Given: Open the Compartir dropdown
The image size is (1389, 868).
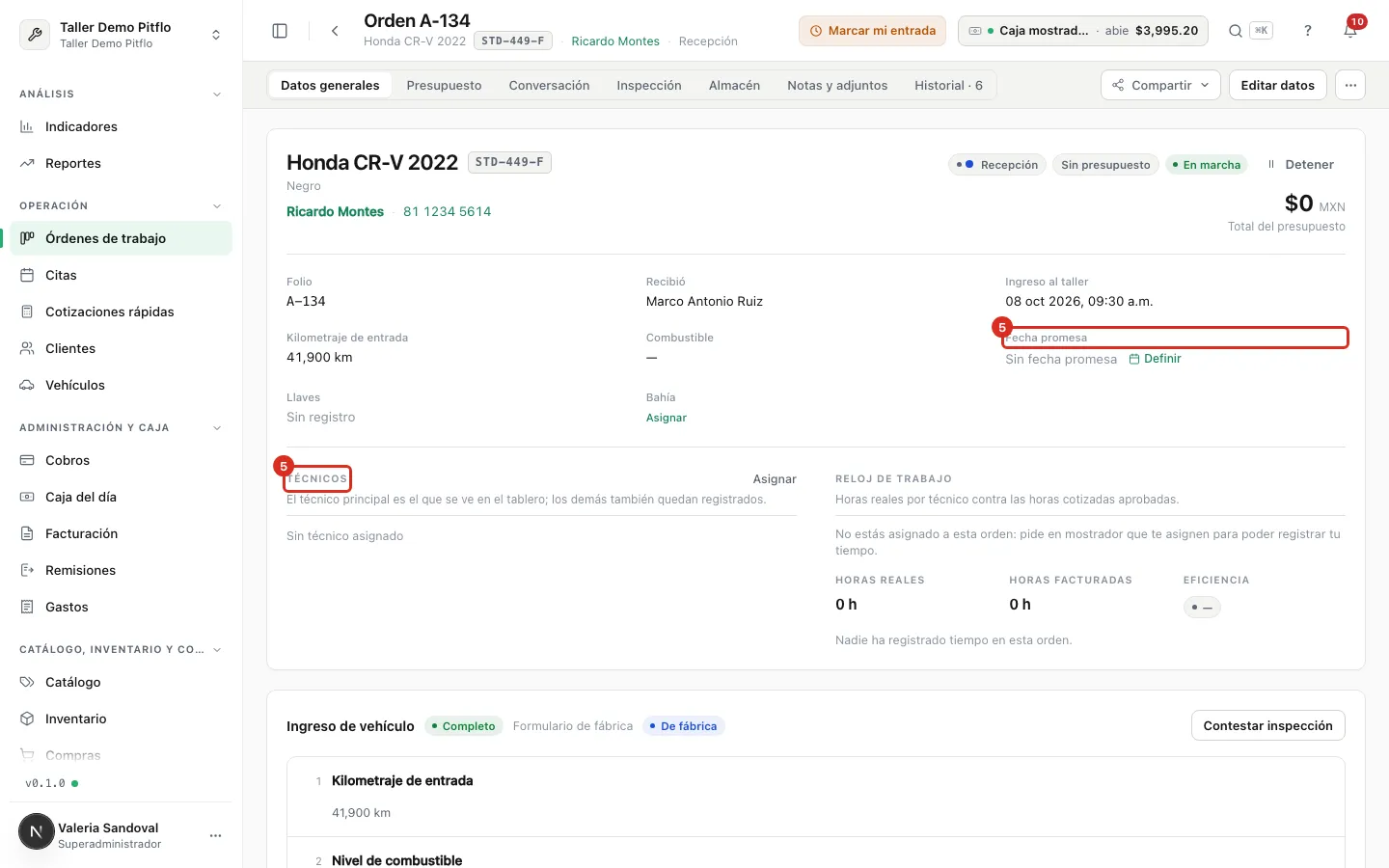Looking at the screenshot, I should pyautogui.click(x=1160, y=85).
